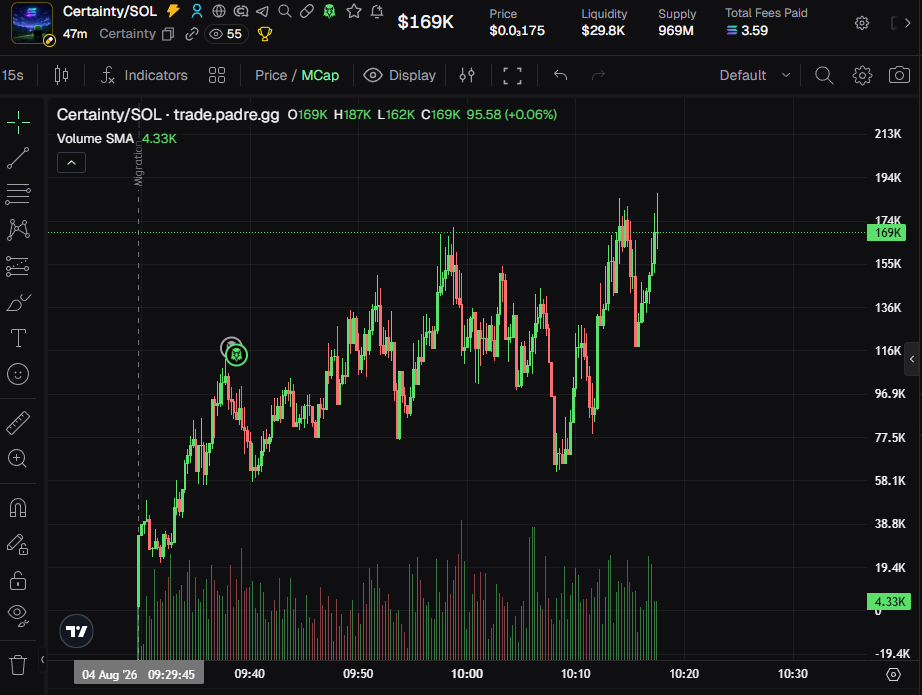
Task: Expand the right sidebar with the edge arrow
Action: click(912, 359)
